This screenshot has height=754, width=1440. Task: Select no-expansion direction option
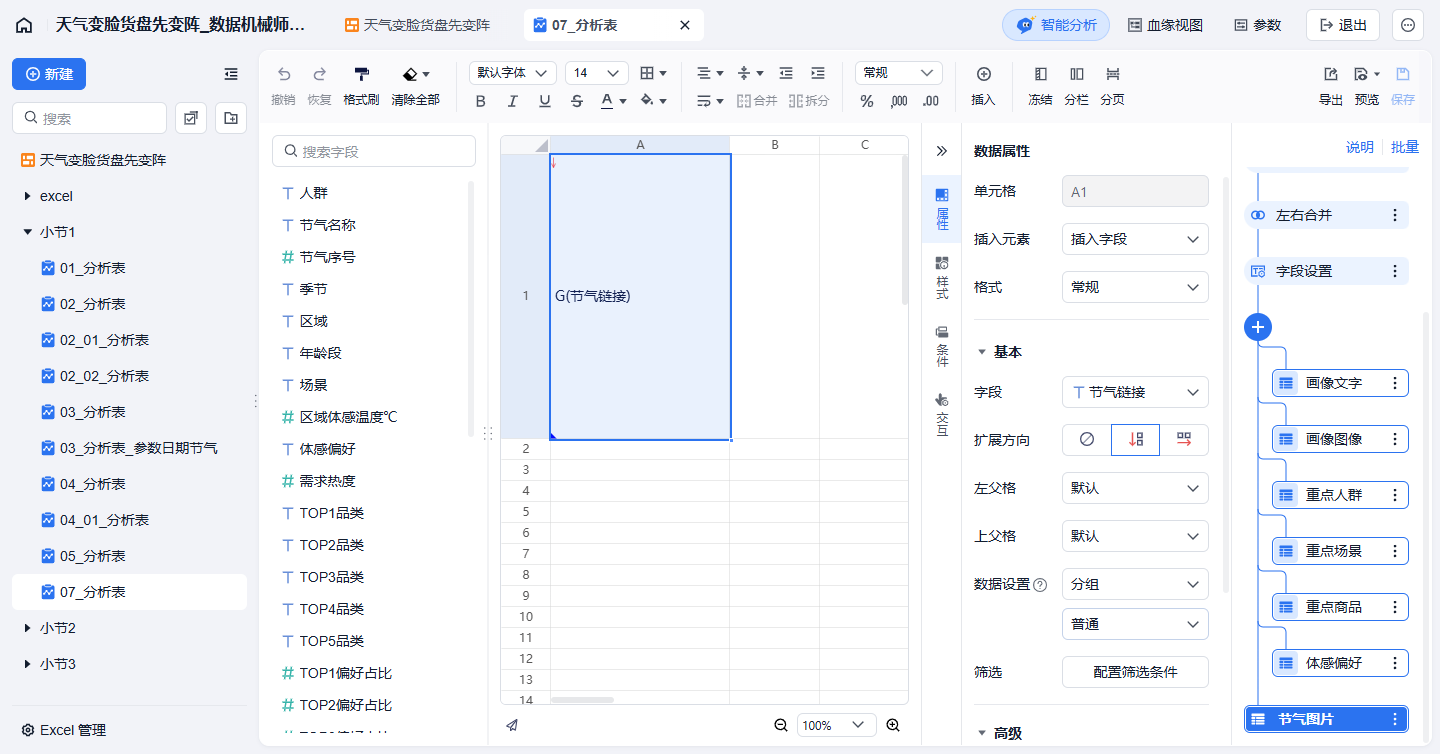pos(1087,440)
